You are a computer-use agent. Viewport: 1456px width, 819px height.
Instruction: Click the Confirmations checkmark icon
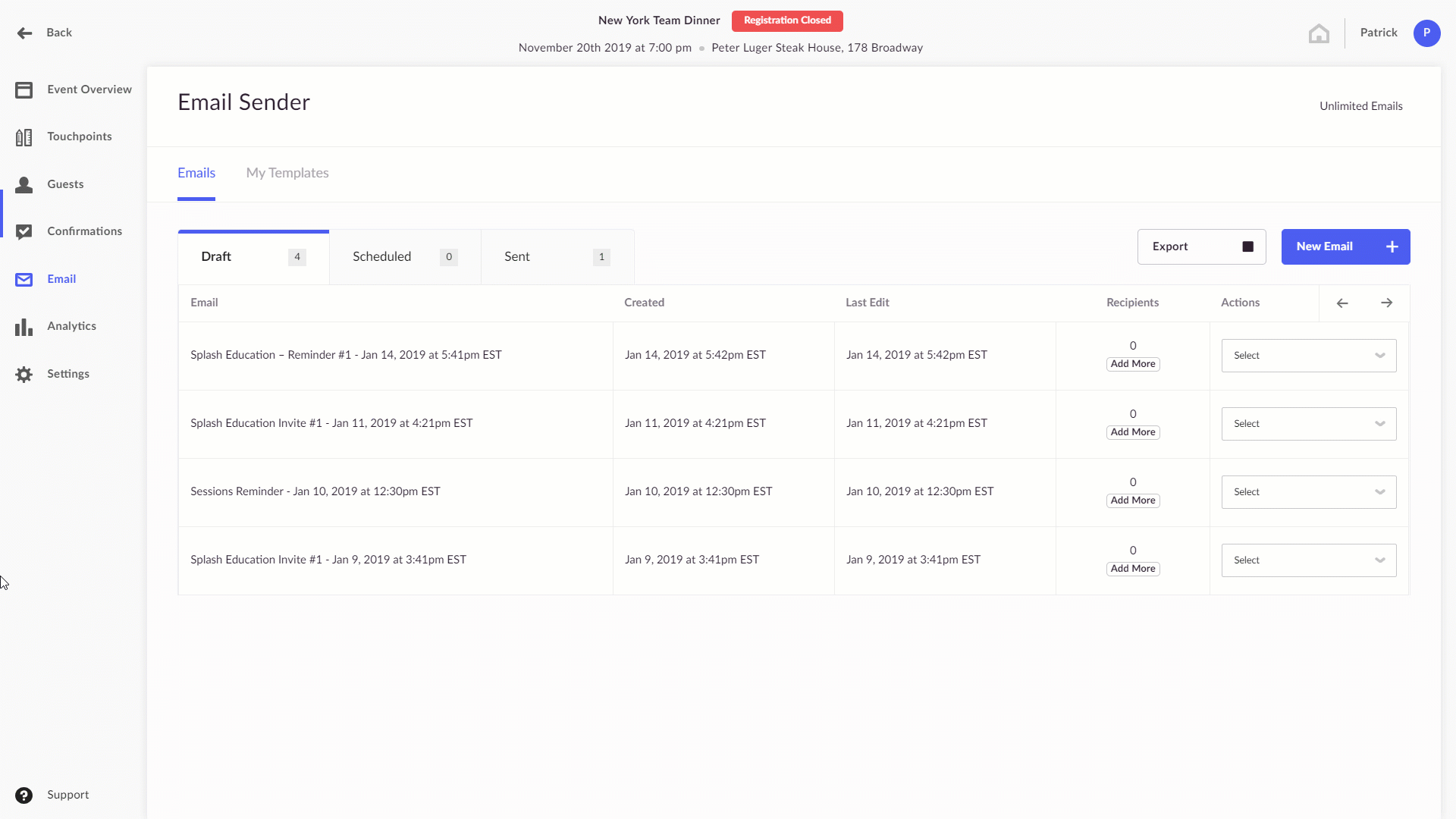pyautogui.click(x=24, y=232)
